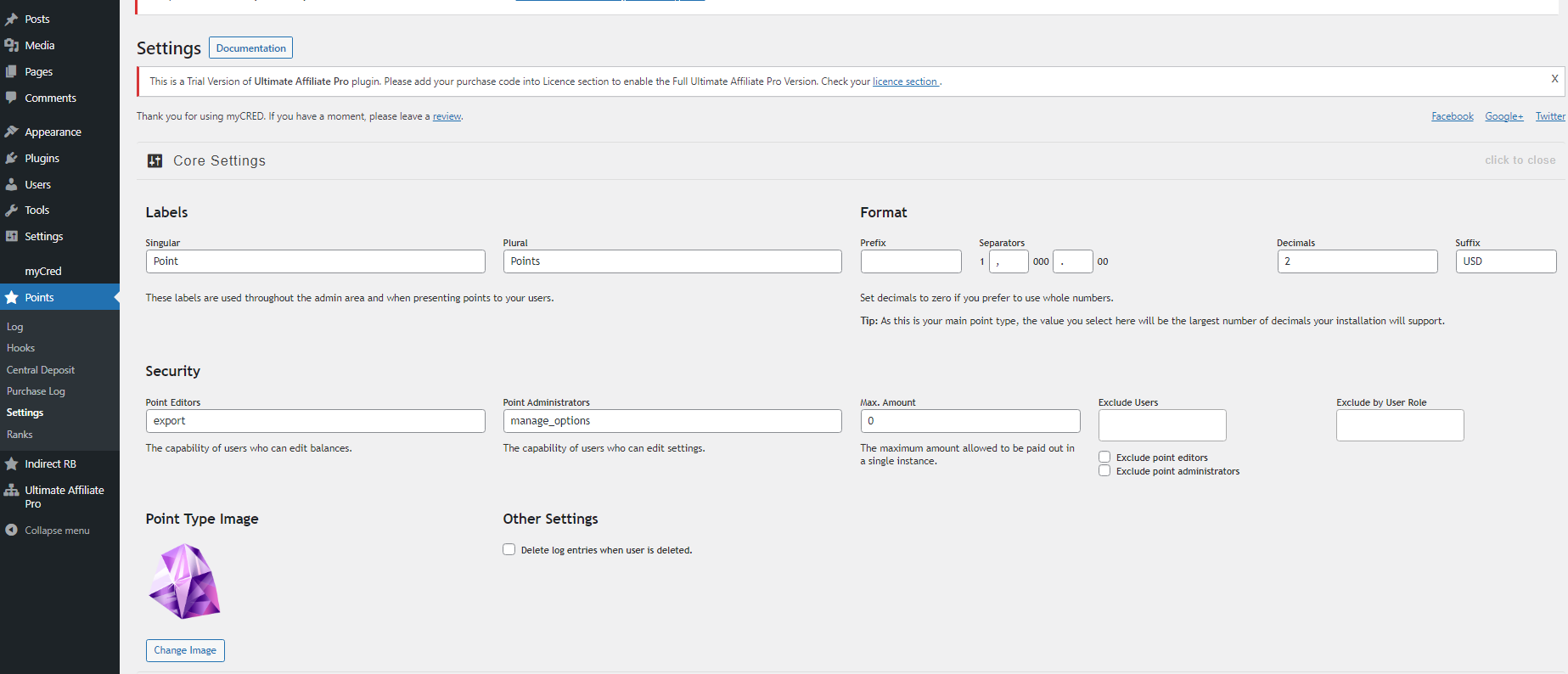Open the Documentation button
The image size is (1568, 674).
tap(250, 48)
